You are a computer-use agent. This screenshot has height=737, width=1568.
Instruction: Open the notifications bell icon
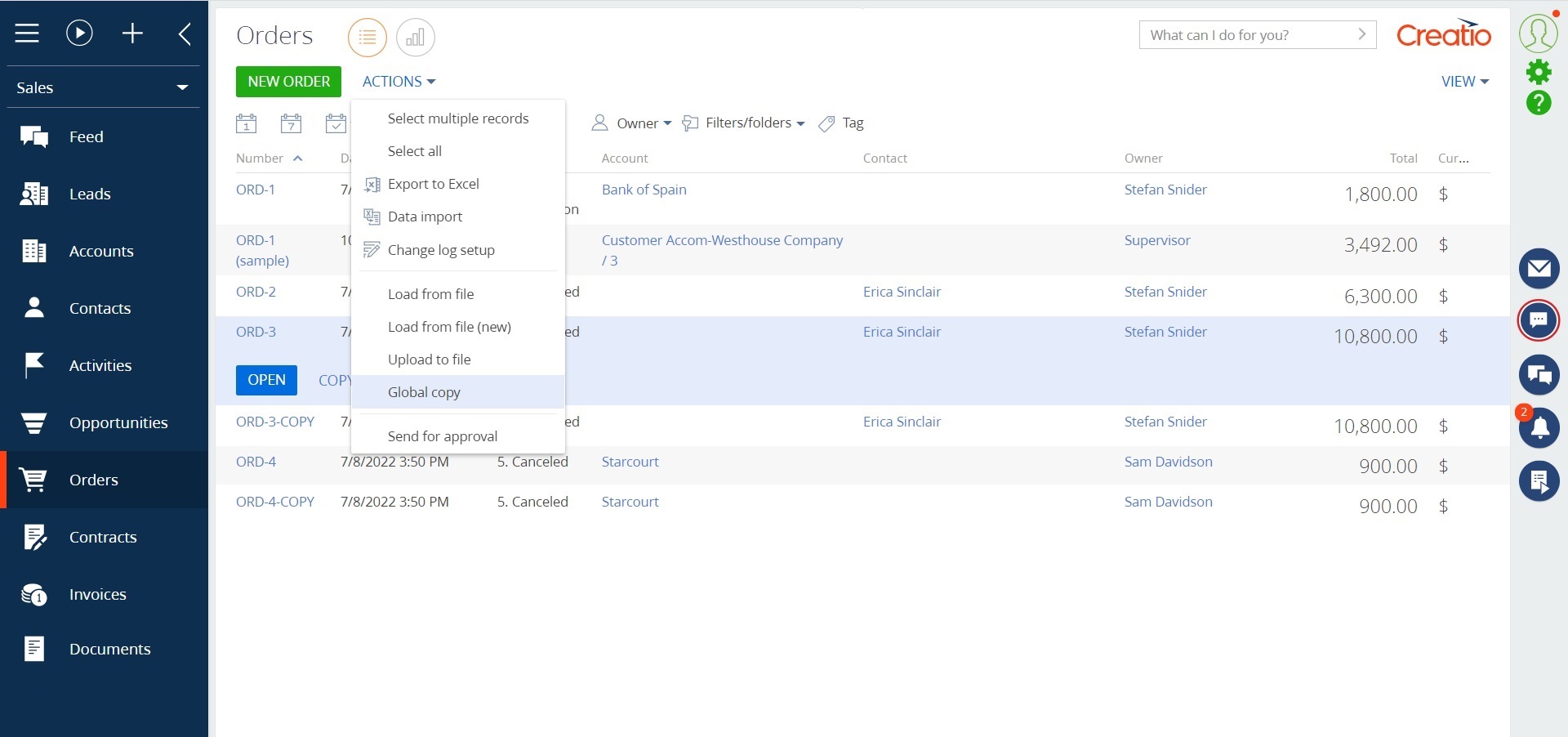pos(1540,428)
